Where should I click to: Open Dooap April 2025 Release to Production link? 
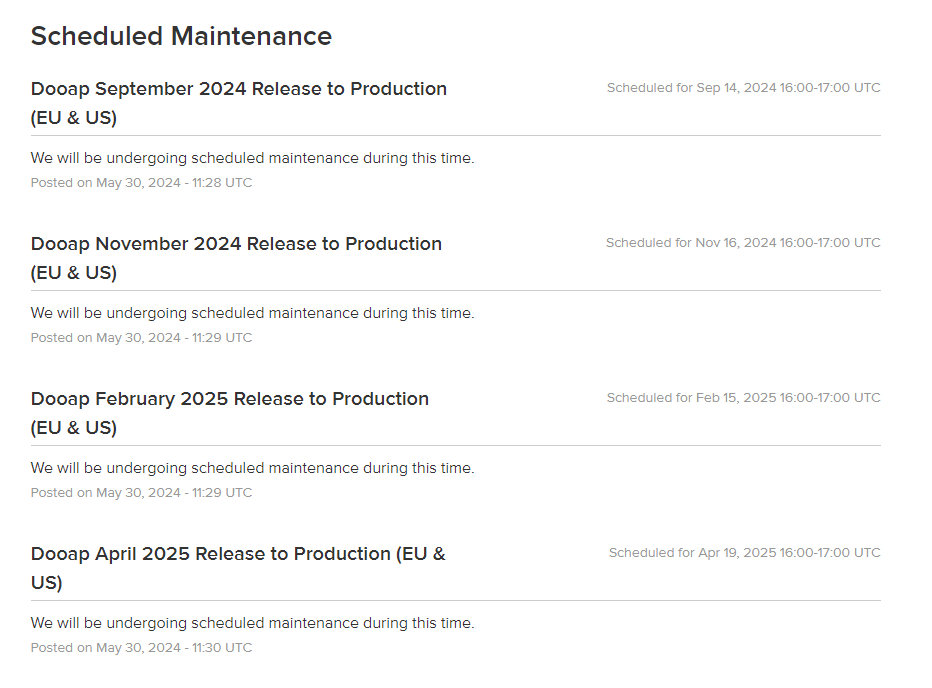[x=238, y=568]
